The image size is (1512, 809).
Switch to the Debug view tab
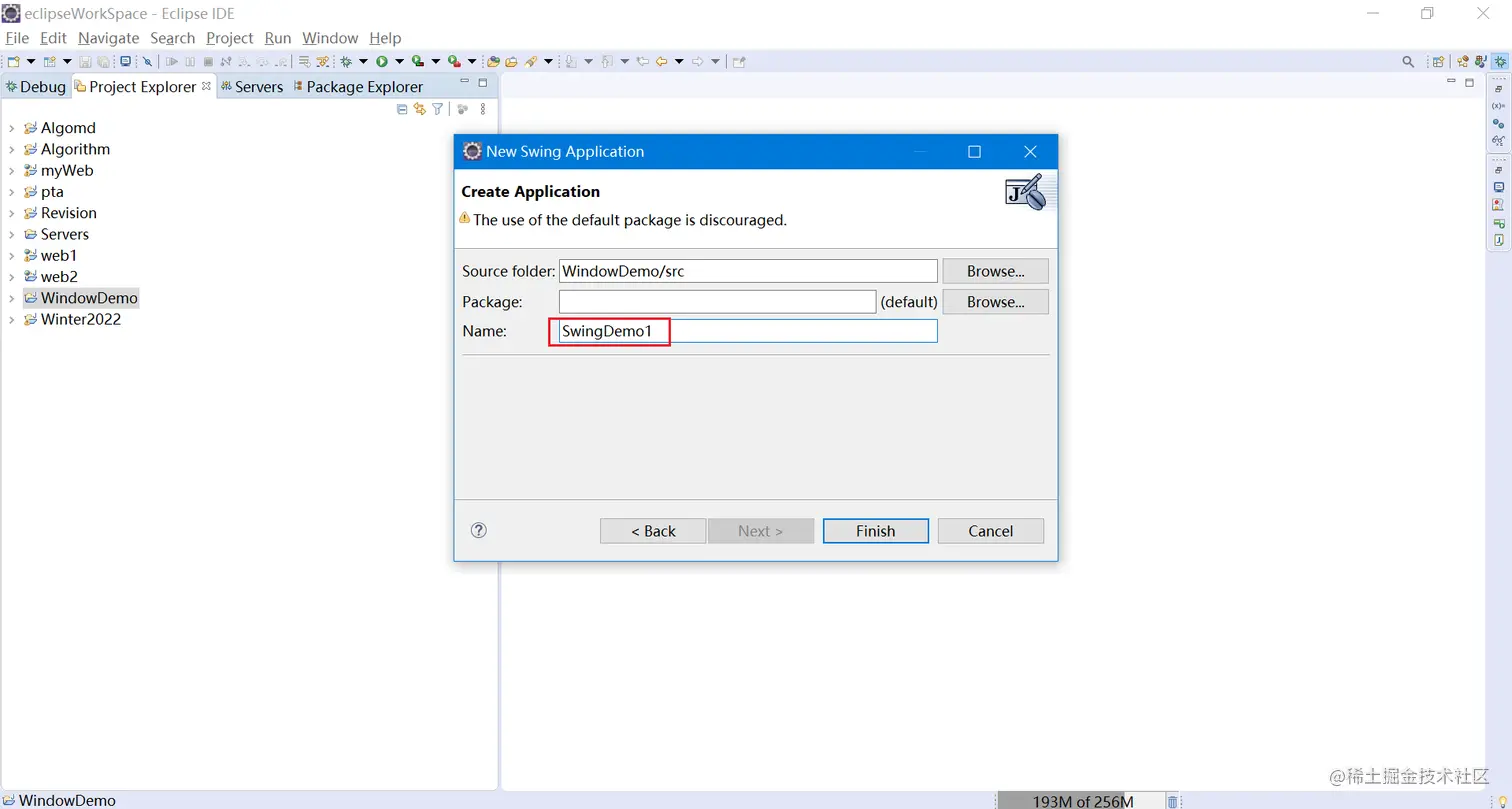coord(36,87)
